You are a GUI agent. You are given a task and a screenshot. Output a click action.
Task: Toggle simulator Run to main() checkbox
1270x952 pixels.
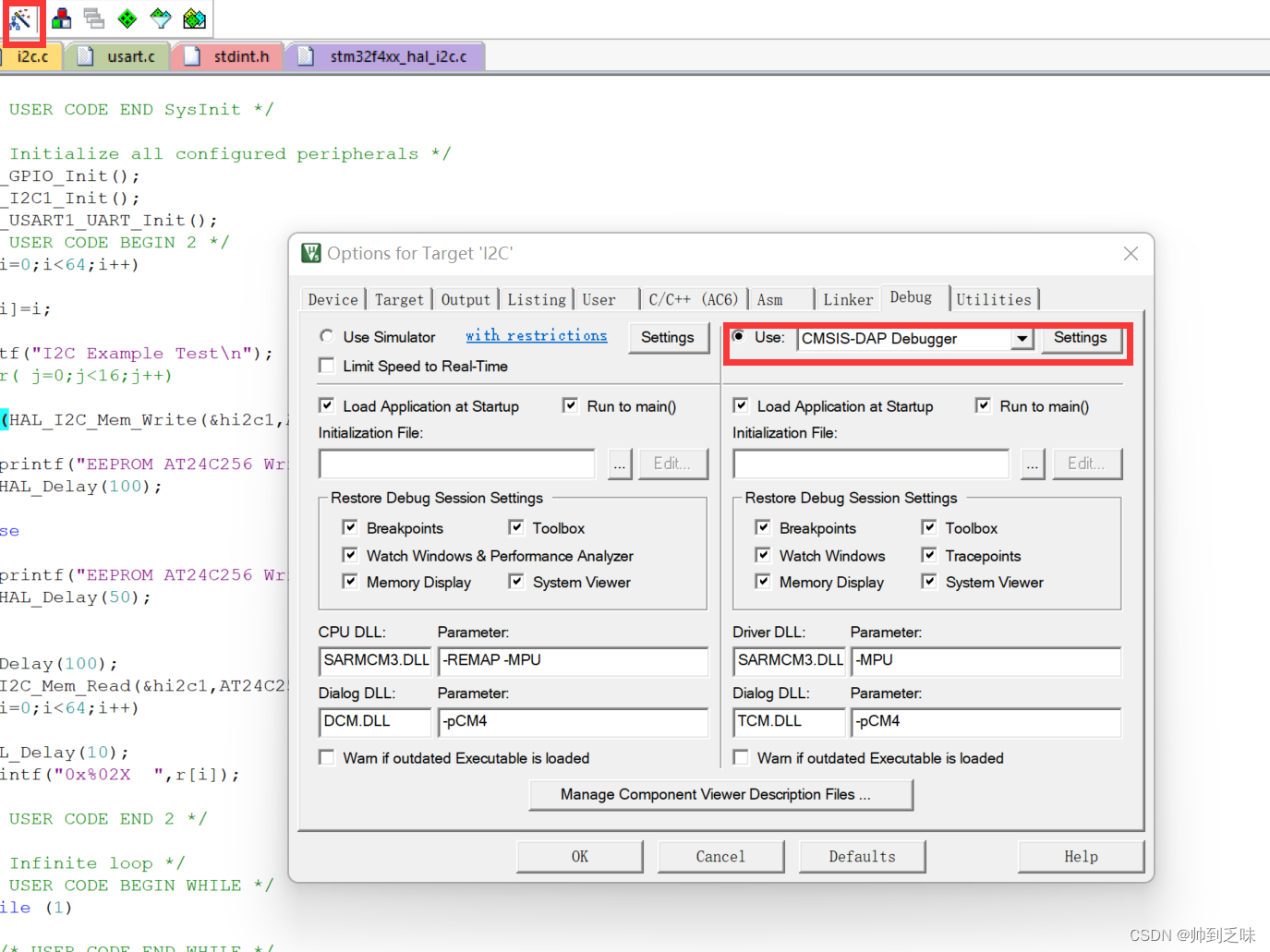[571, 405]
